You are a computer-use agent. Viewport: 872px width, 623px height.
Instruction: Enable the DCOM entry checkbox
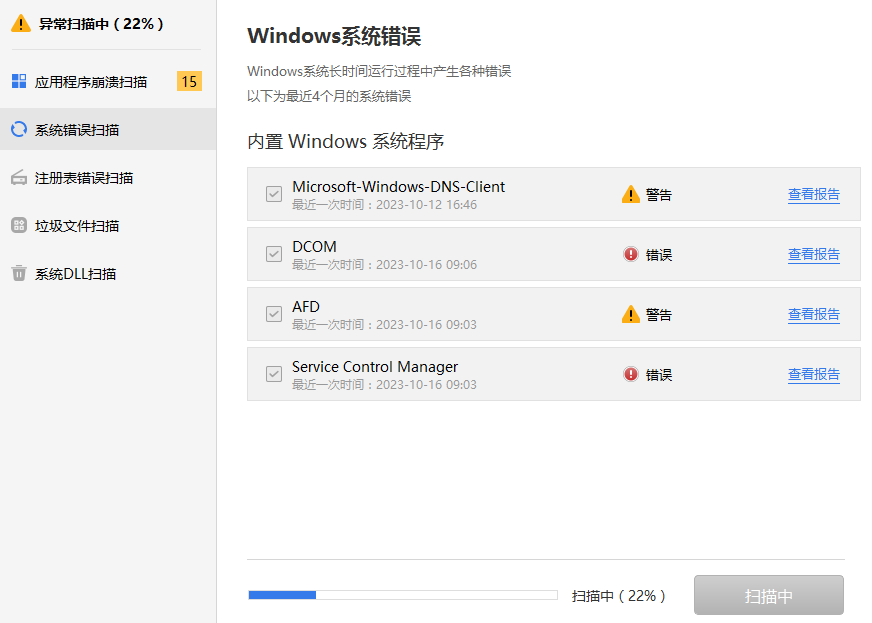273,254
